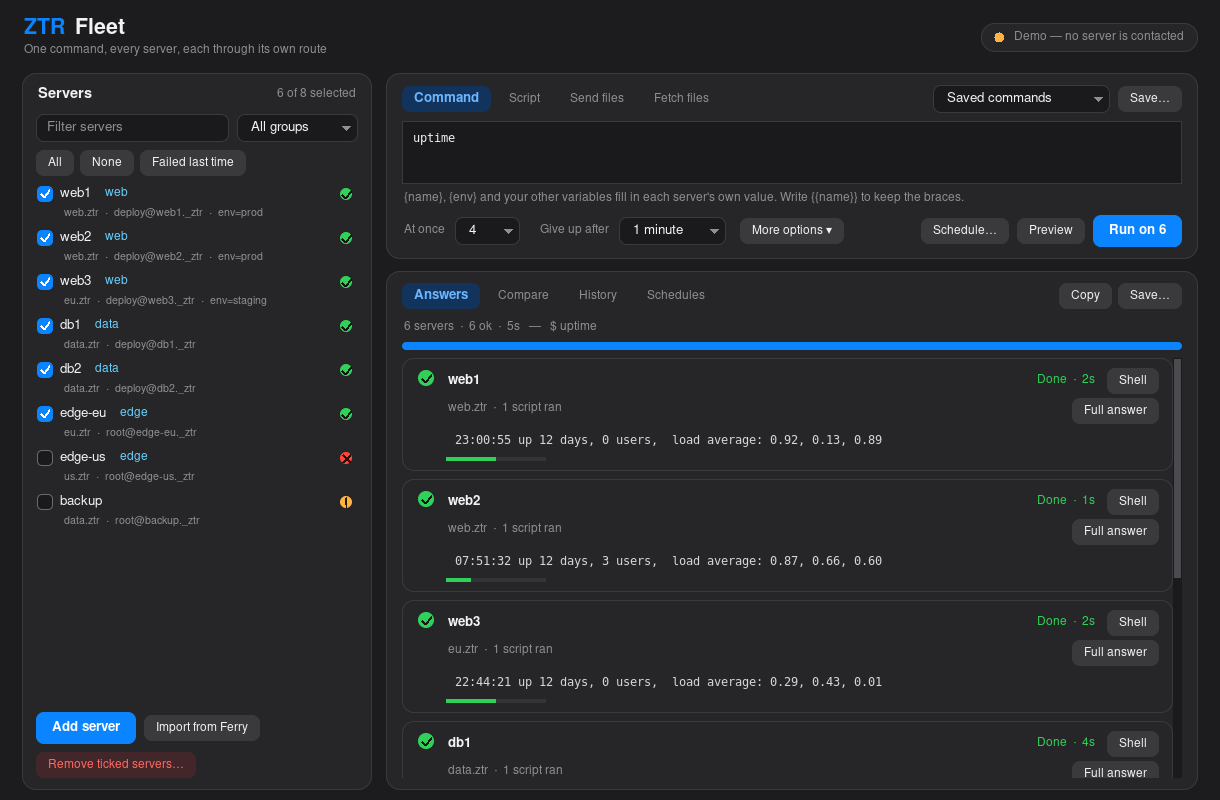Tick the backup server checkbox

(45, 502)
